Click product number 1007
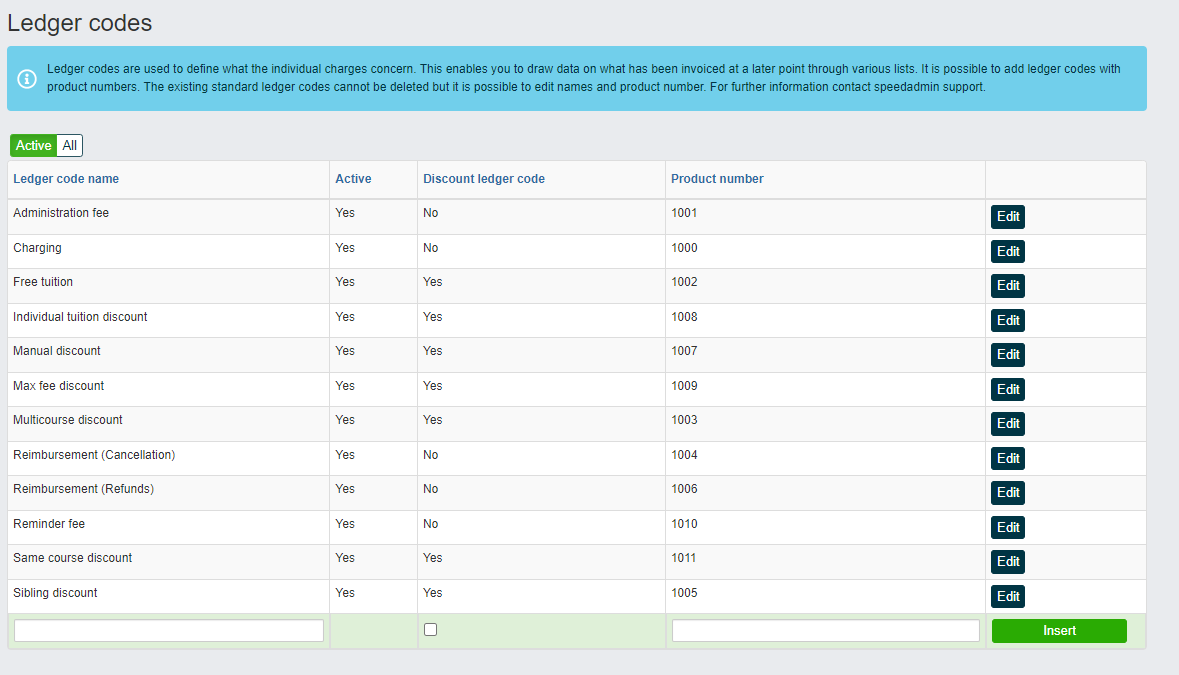 pyautogui.click(x=684, y=351)
